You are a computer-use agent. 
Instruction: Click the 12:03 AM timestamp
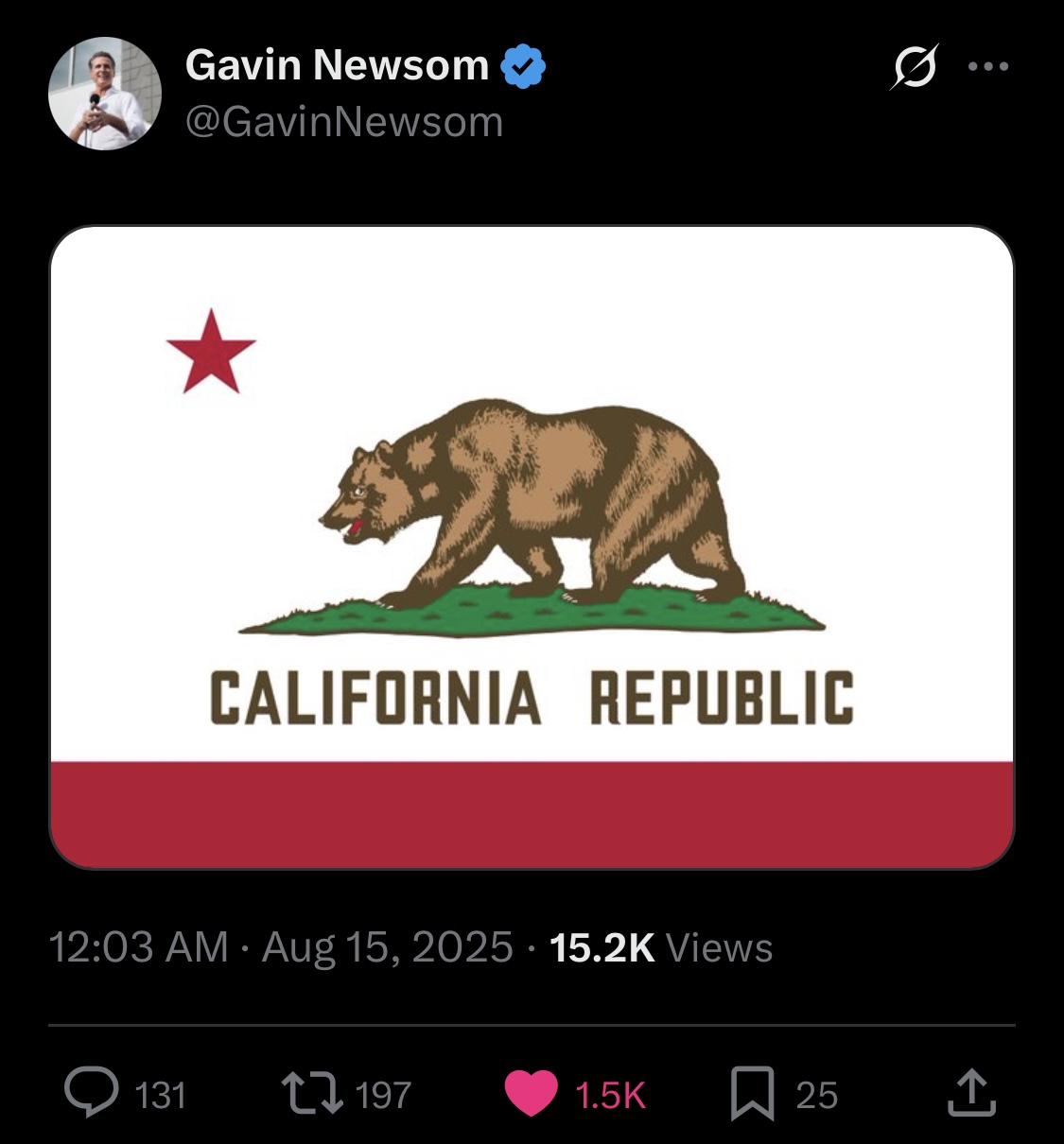pos(138,947)
